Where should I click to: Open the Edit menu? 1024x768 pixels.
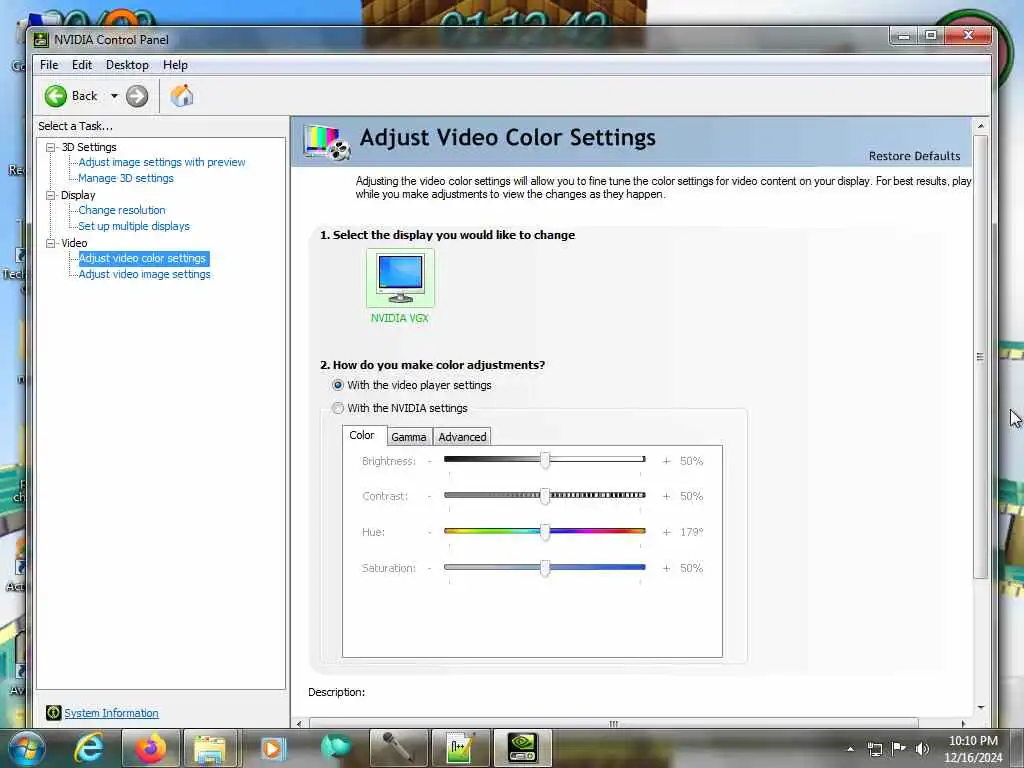82,65
